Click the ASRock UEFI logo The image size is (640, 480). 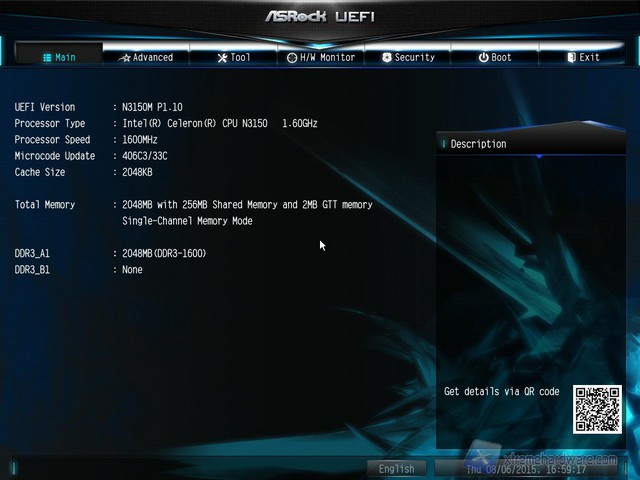(x=318, y=16)
